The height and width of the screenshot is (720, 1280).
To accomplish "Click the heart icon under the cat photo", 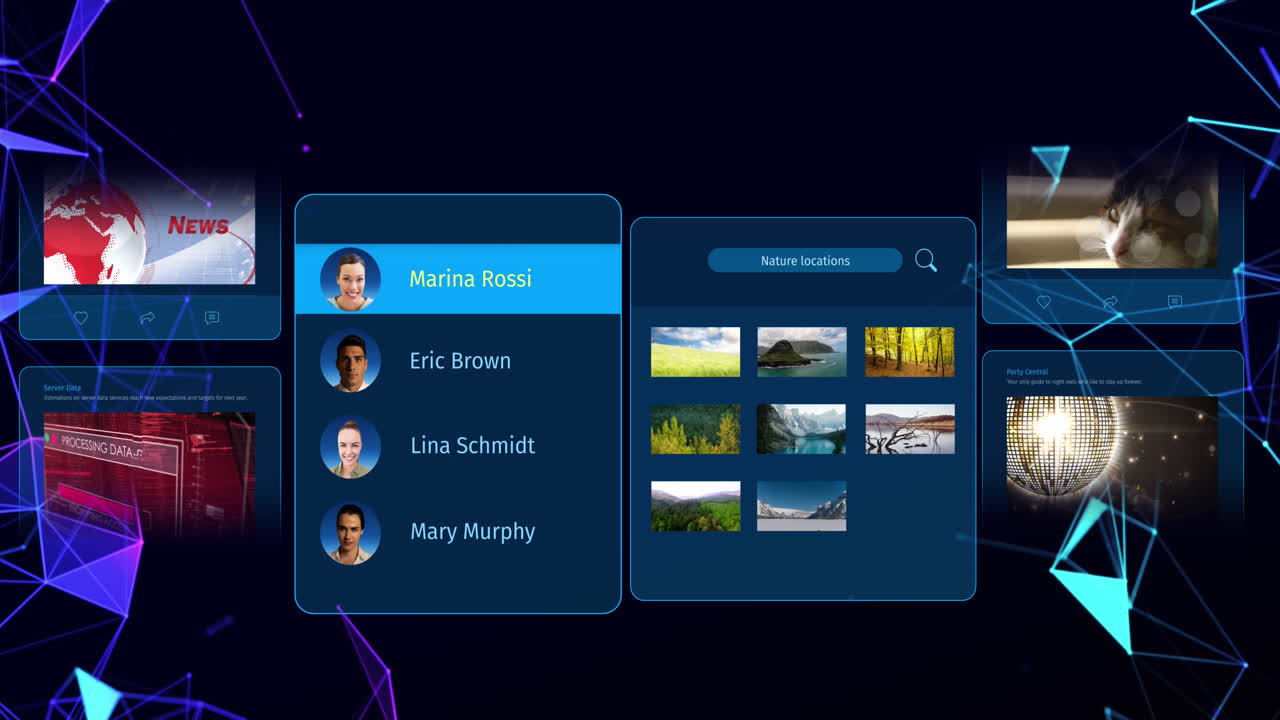I will [1043, 302].
